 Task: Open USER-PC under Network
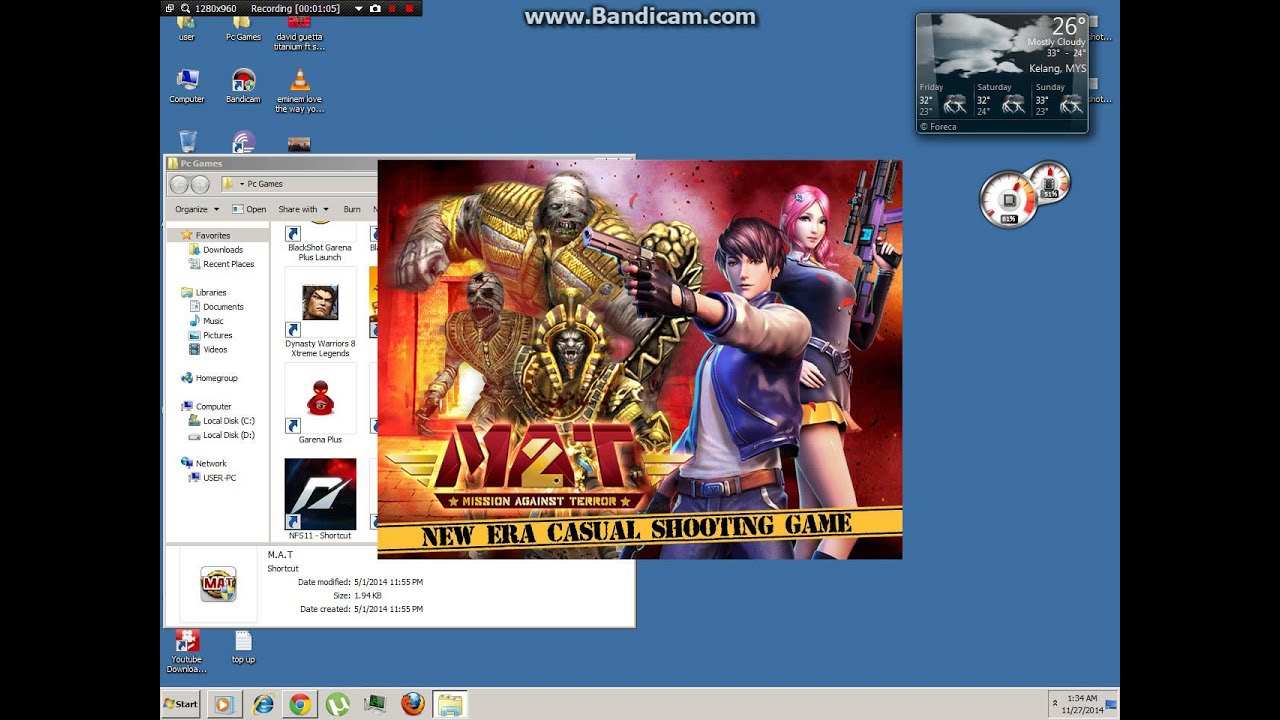pyautogui.click(x=213, y=478)
